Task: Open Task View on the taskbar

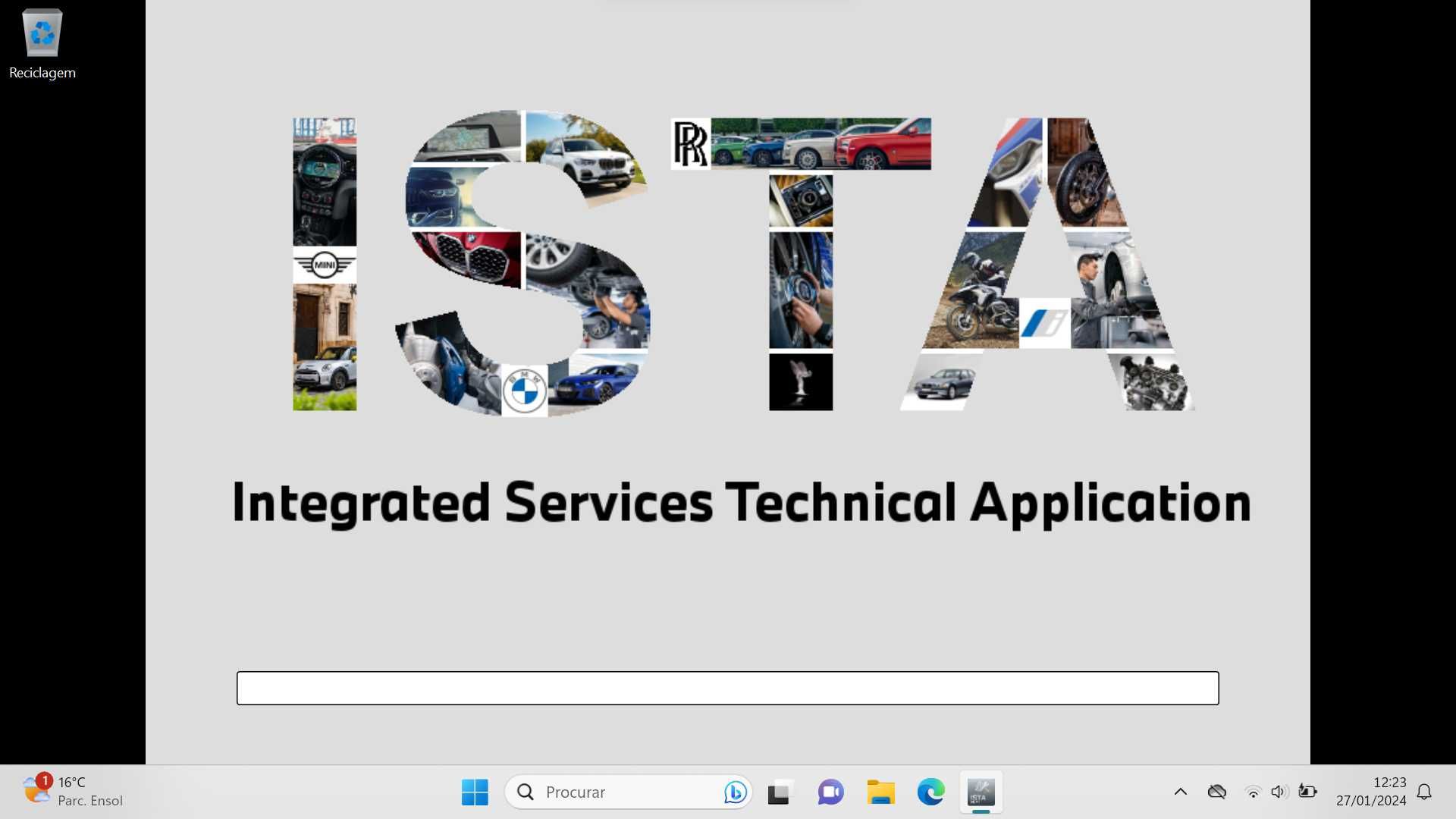Action: 780,792
